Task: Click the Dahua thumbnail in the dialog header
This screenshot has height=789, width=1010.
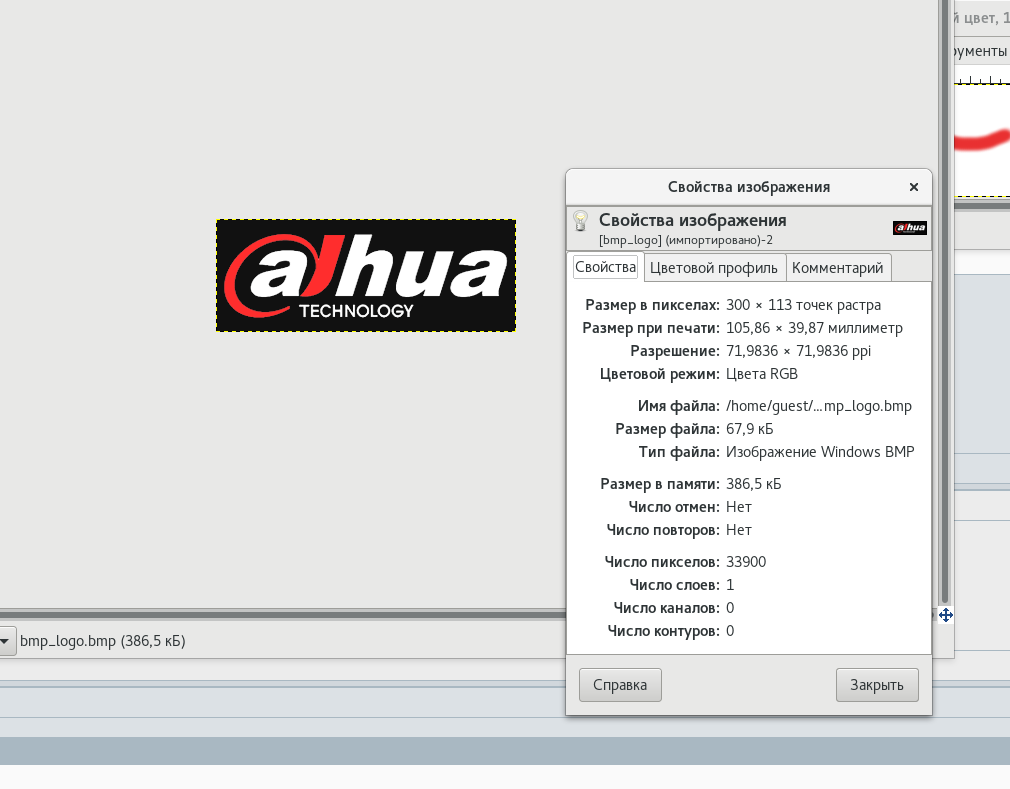Action: 909,228
